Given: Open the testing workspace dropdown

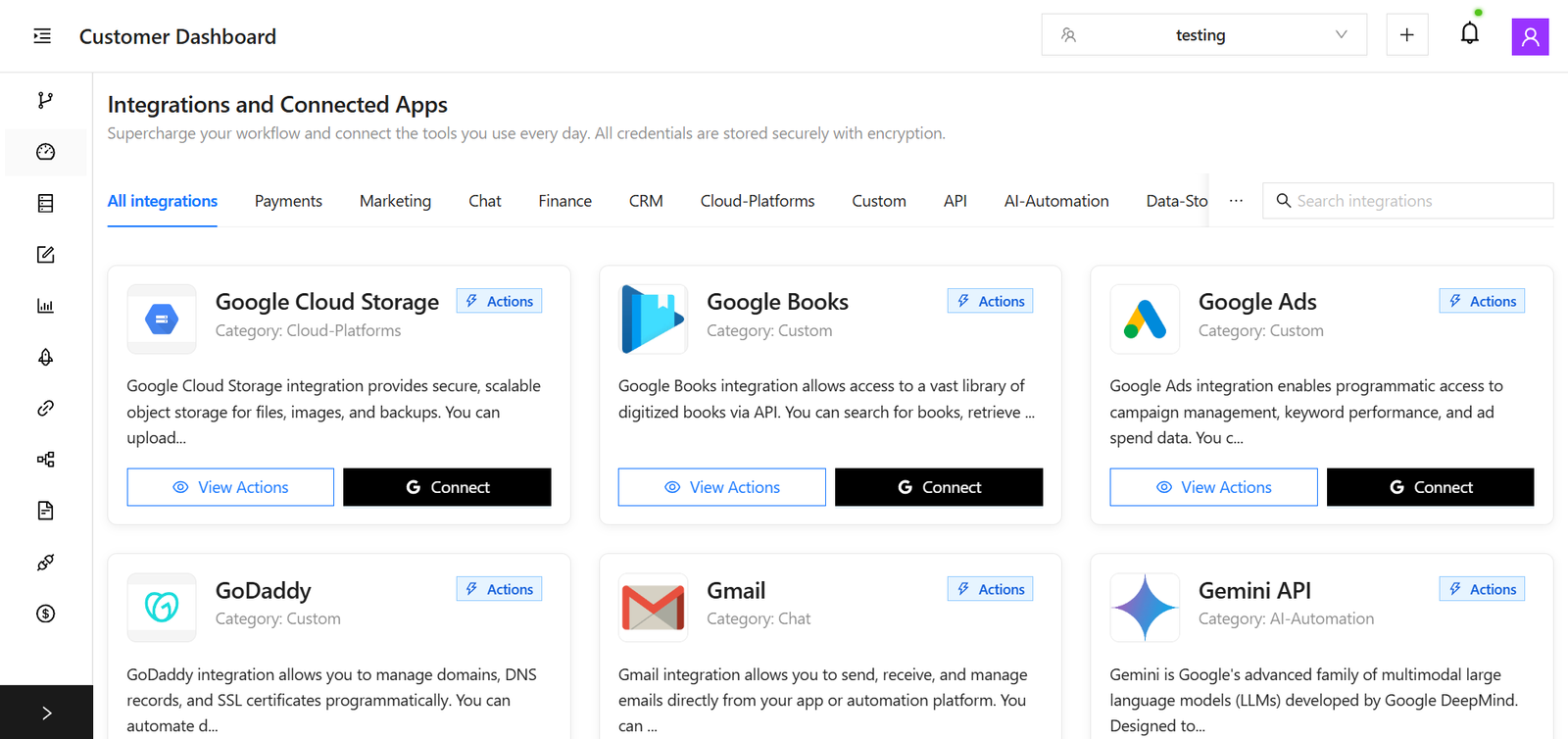Looking at the screenshot, I should tap(1203, 35).
